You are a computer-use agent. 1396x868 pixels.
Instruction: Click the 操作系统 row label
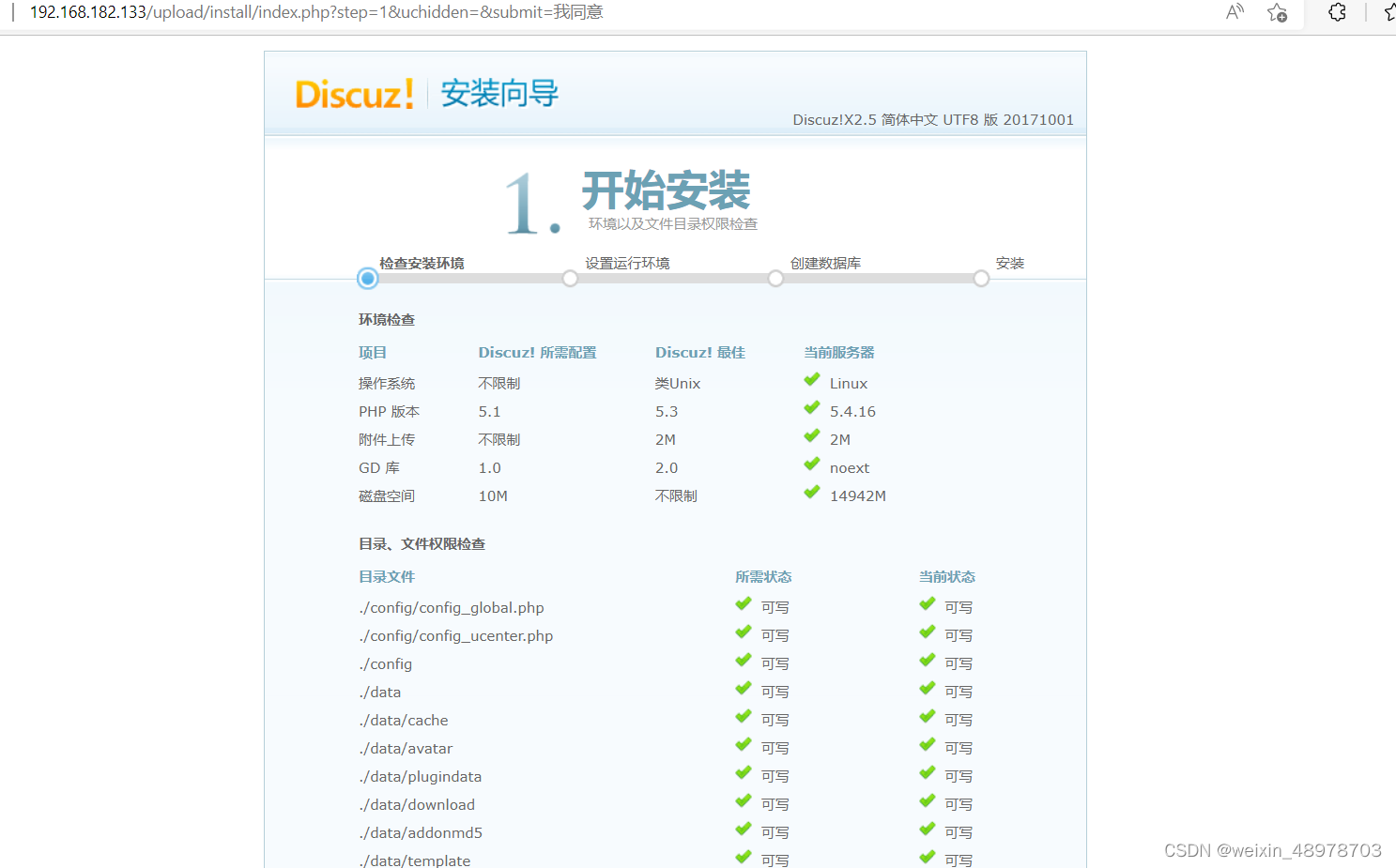click(x=387, y=384)
